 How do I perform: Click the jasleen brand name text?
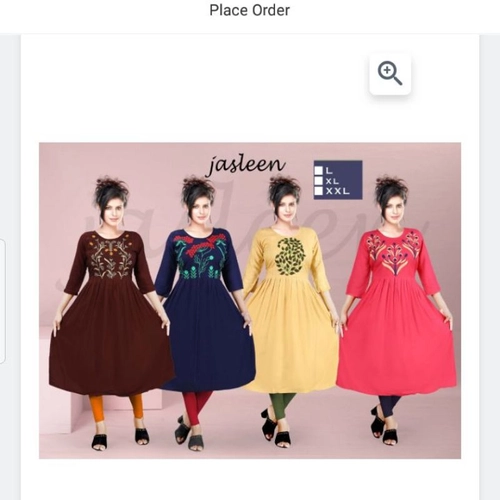point(246,164)
